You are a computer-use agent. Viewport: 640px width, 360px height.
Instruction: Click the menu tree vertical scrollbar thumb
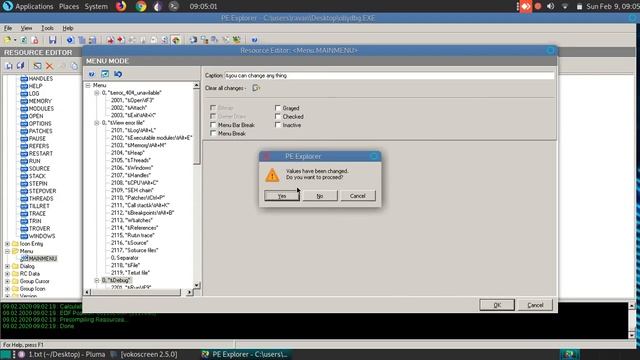(196, 127)
